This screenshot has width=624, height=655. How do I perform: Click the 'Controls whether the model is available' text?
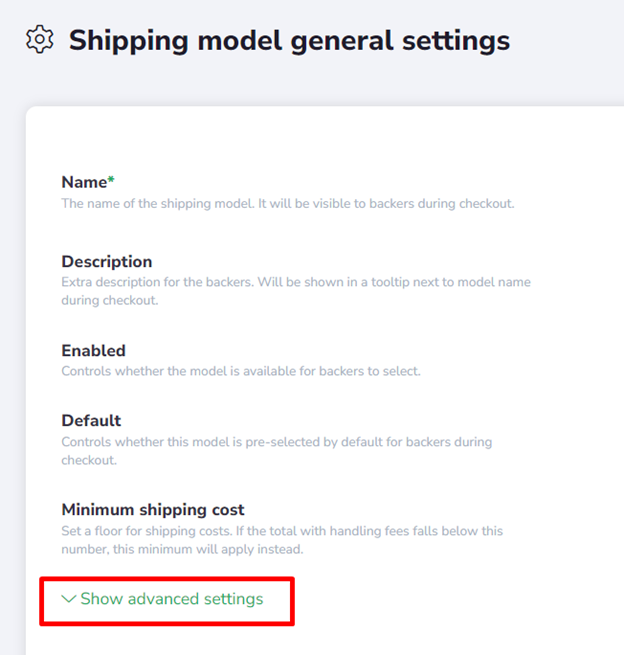coord(241,371)
